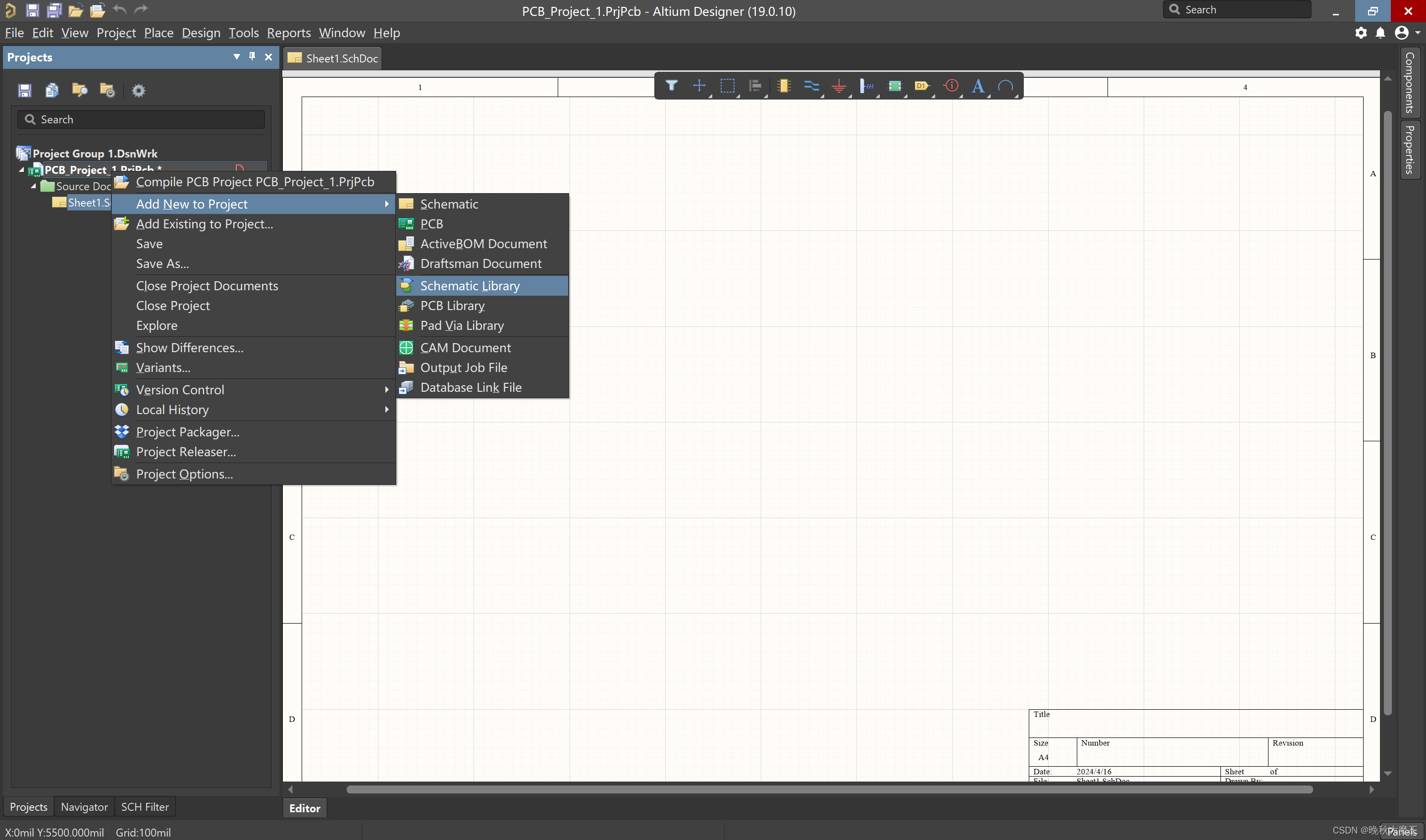
Task: Collapse the Source Documents folder
Action: pyautogui.click(x=33, y=186)
